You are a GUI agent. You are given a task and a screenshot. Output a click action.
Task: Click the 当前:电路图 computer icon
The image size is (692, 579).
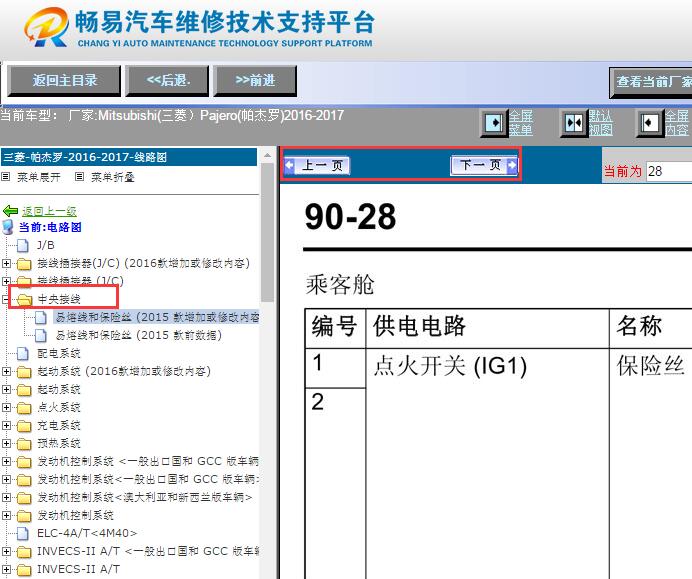click(x=8, y=227)
